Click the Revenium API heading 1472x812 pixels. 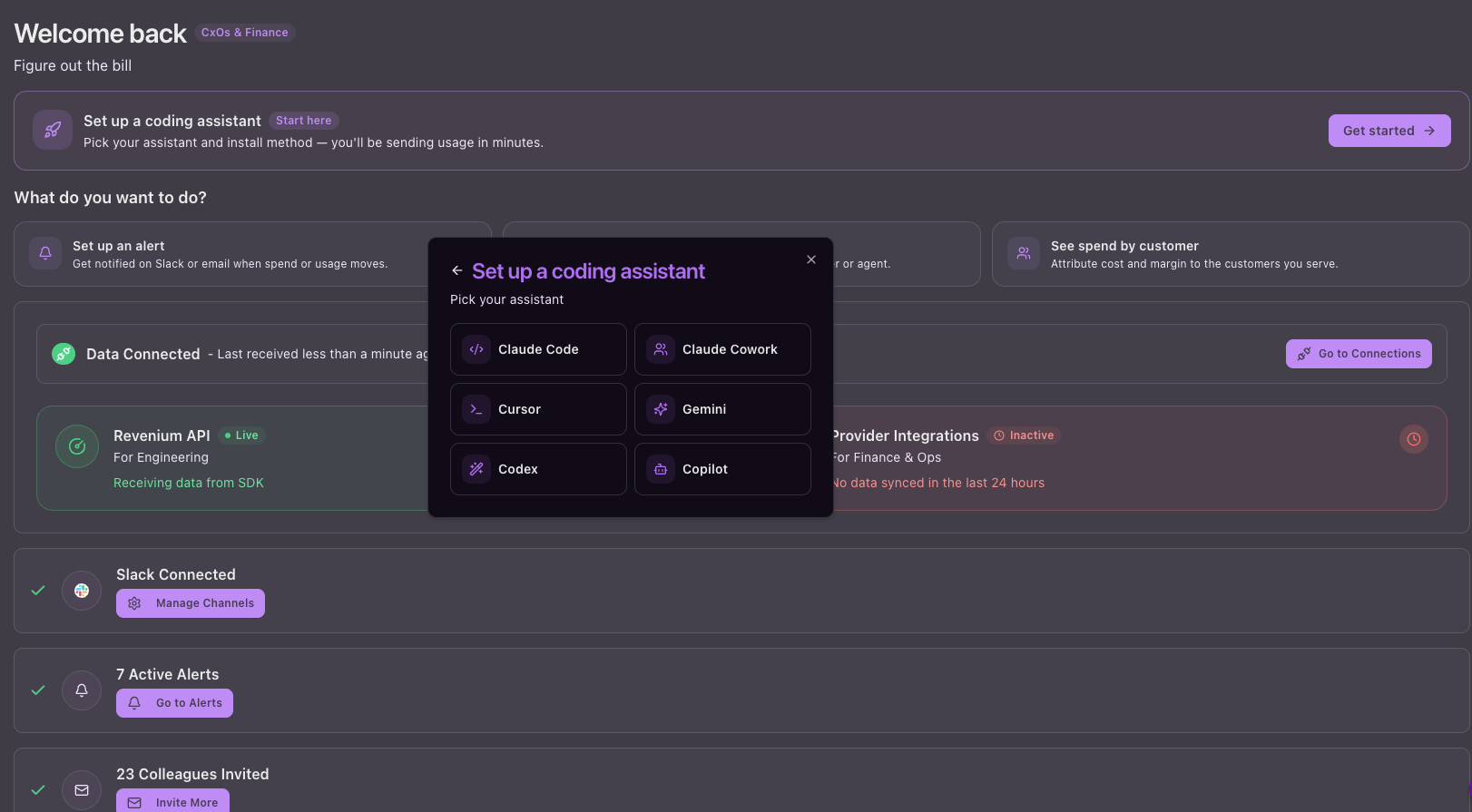[x=162, y=435]
